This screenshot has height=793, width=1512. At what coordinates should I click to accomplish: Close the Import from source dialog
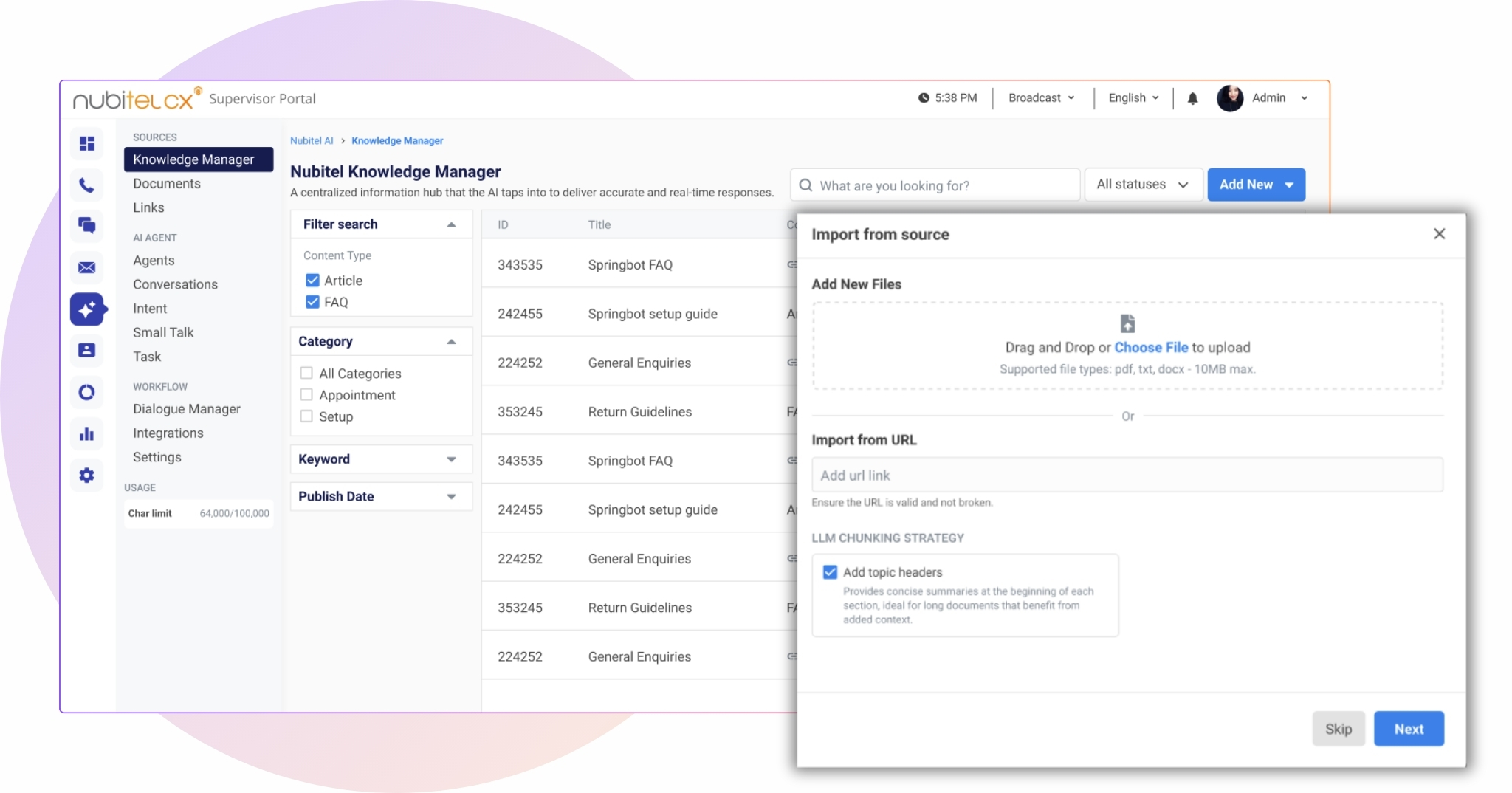pyautogui.click(x=1439, y=234)
